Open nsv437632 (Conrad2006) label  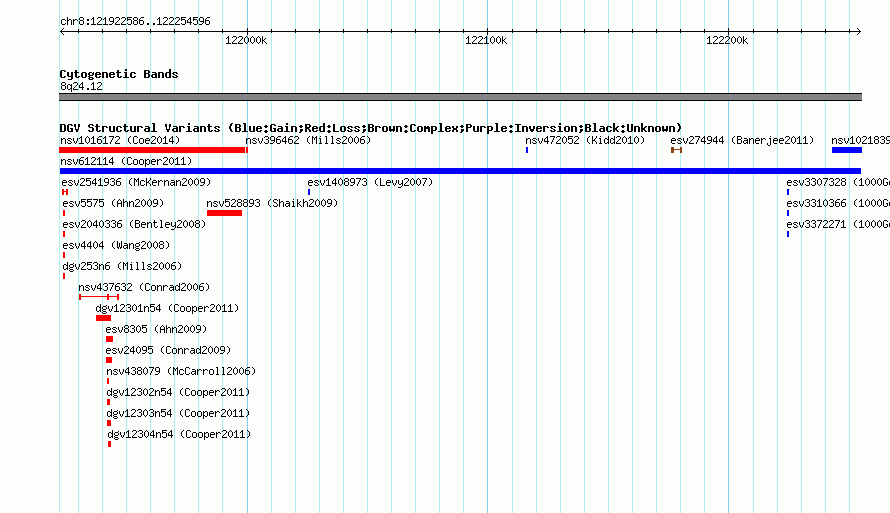(144, 287)
